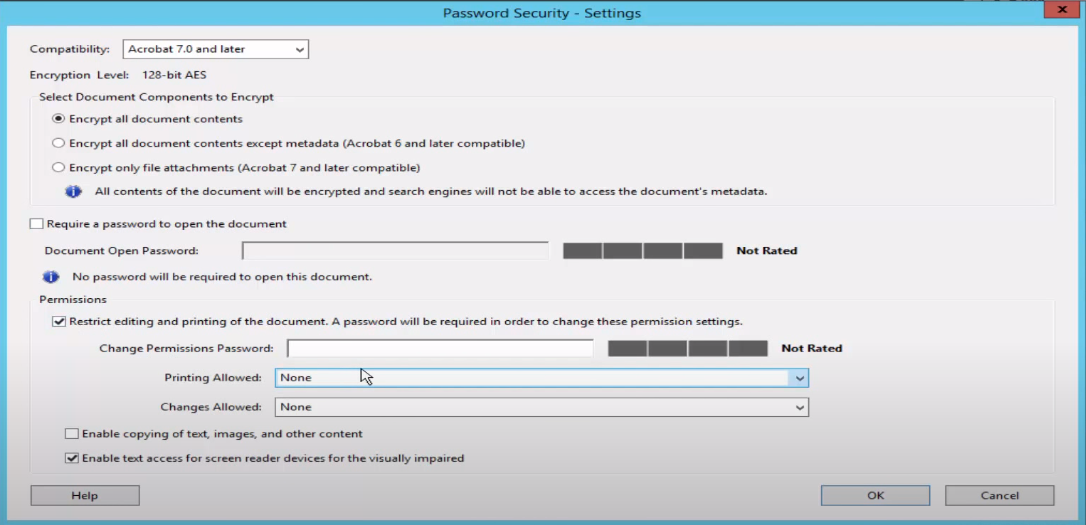Enable copying of text, images, and content

coord(72,434)
